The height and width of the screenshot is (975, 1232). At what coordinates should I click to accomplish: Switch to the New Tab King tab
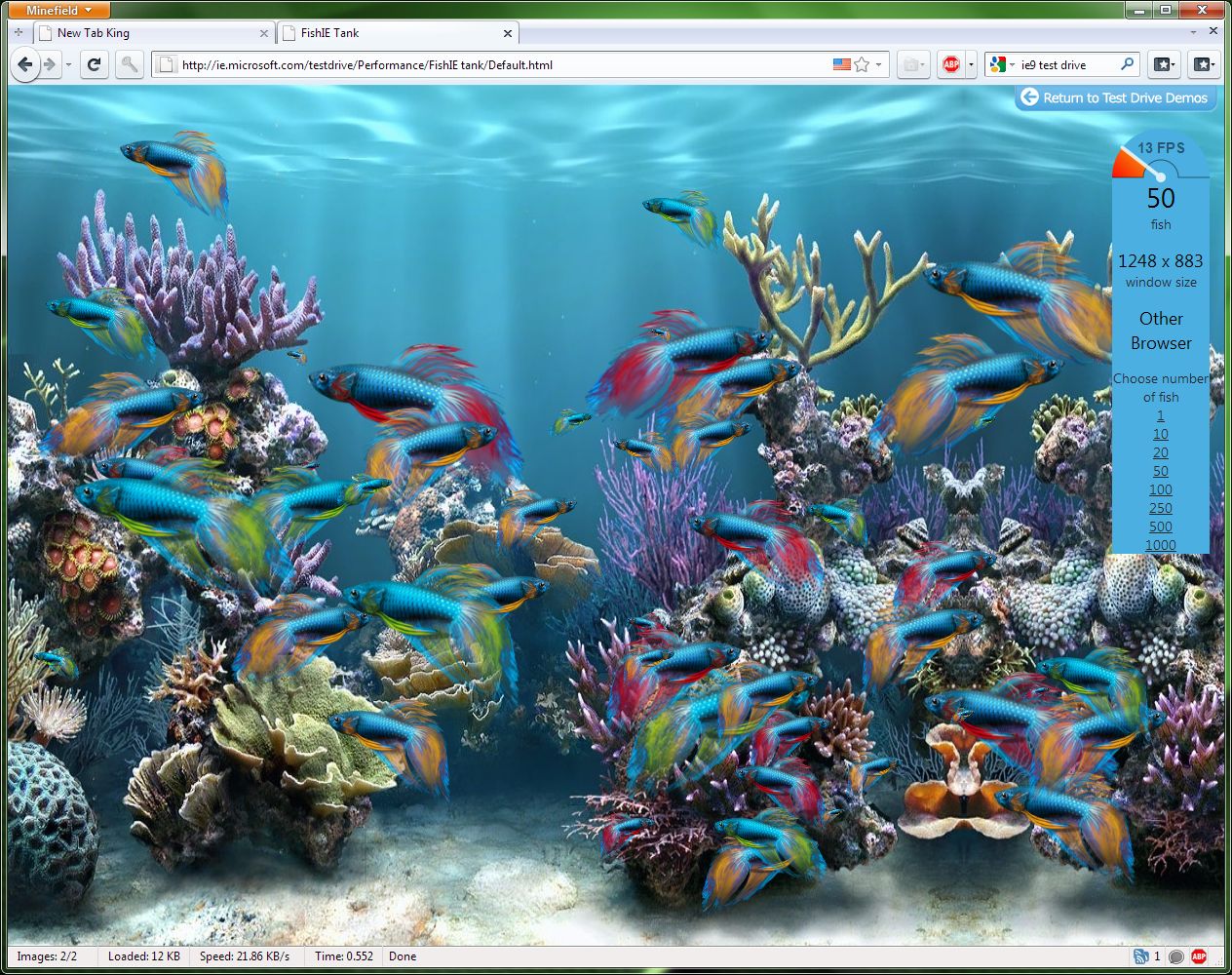click(146, 33)
